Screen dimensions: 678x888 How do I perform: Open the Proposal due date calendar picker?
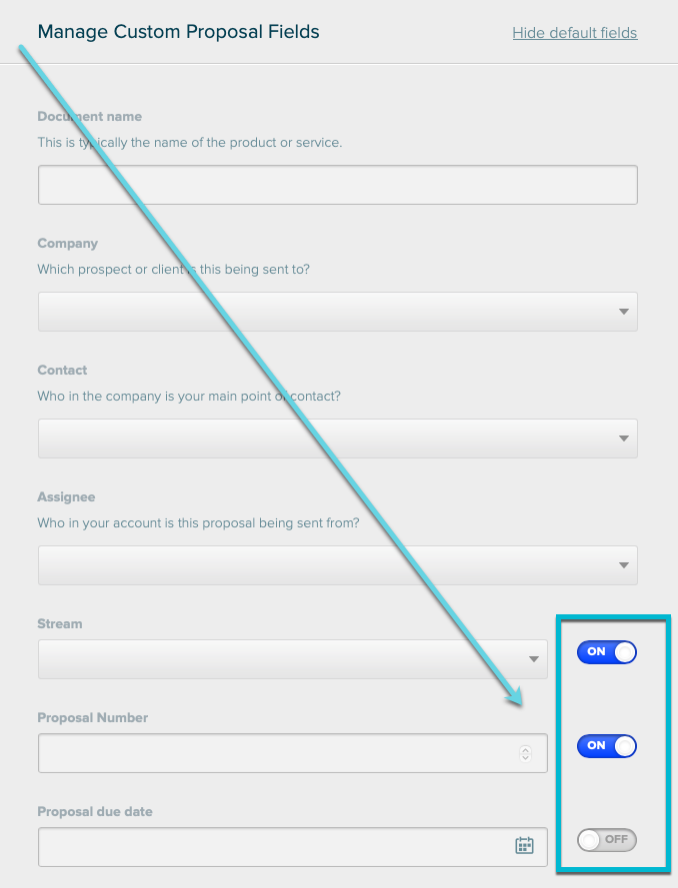(x=524, y=846)
